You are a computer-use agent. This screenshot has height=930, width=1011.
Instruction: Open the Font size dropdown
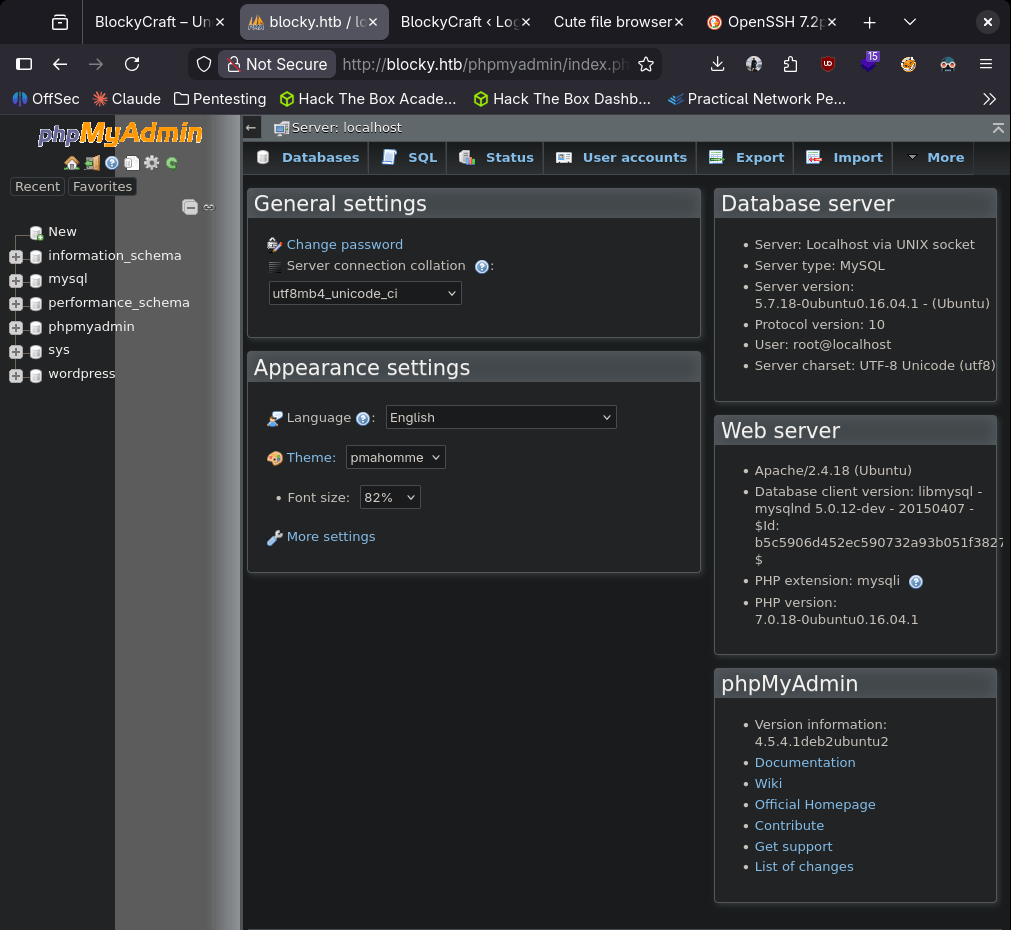click(x=390, y=497)
